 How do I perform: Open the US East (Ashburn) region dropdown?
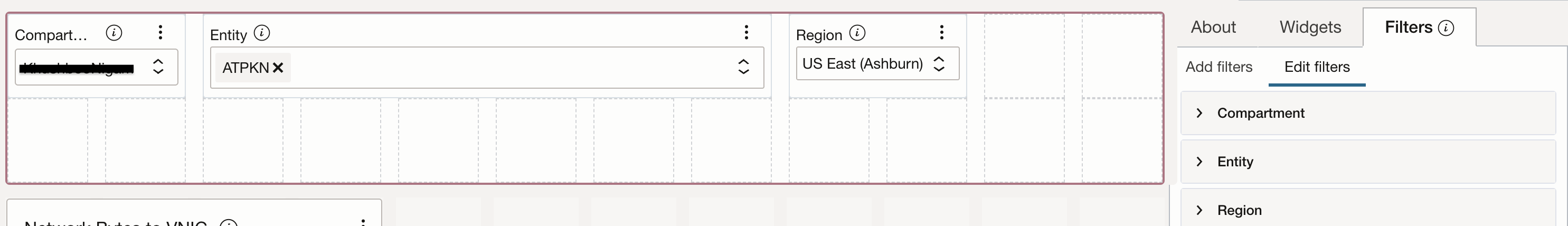[x=939, y=64]
